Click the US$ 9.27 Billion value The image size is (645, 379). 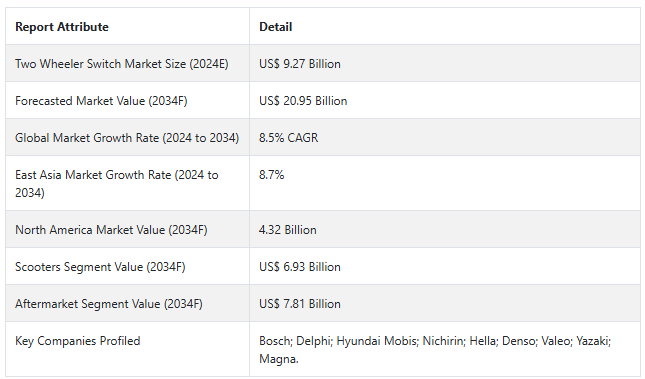pos(300,64)
